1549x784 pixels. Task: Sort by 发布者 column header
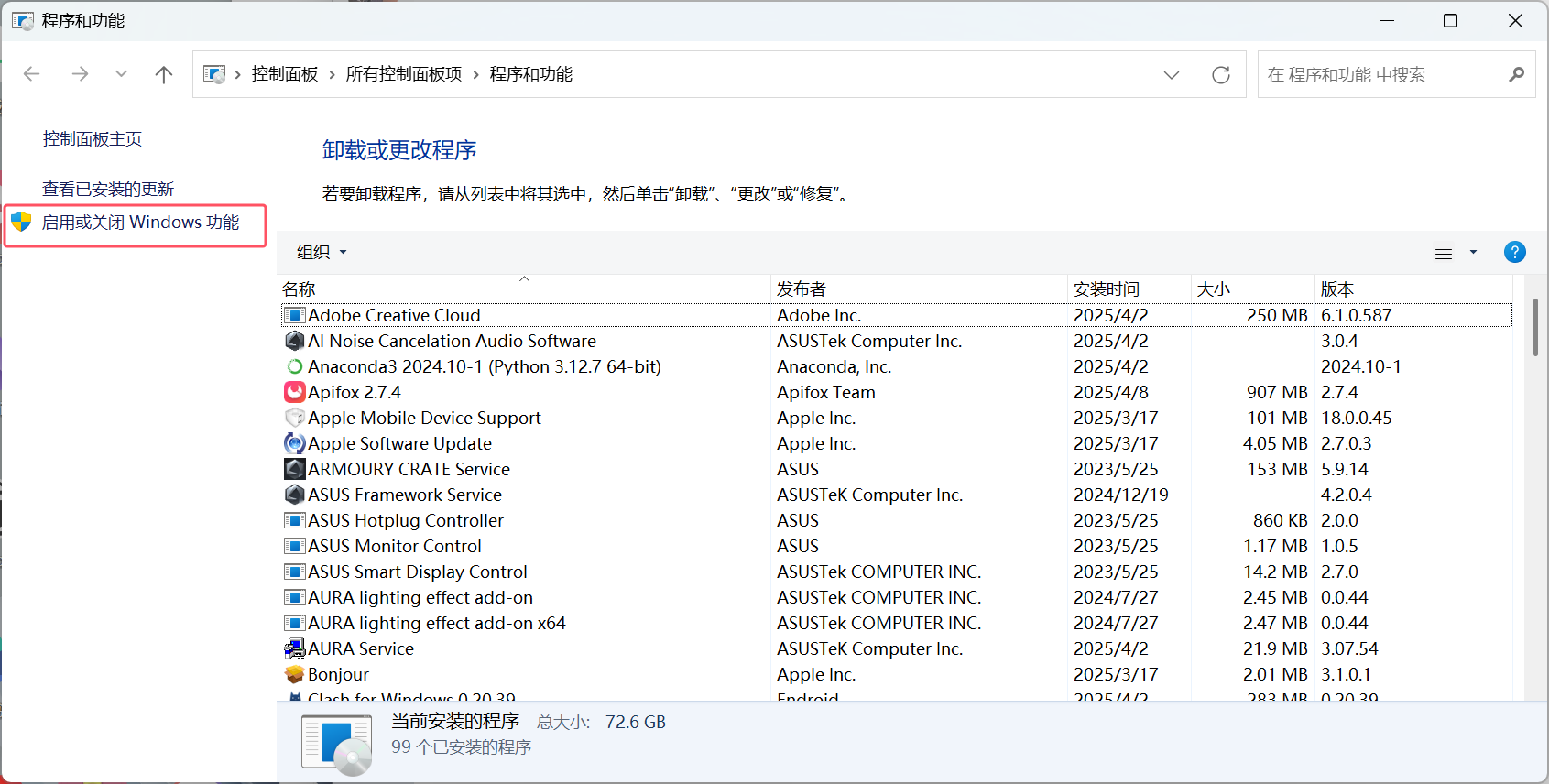[x=920, y=289]
